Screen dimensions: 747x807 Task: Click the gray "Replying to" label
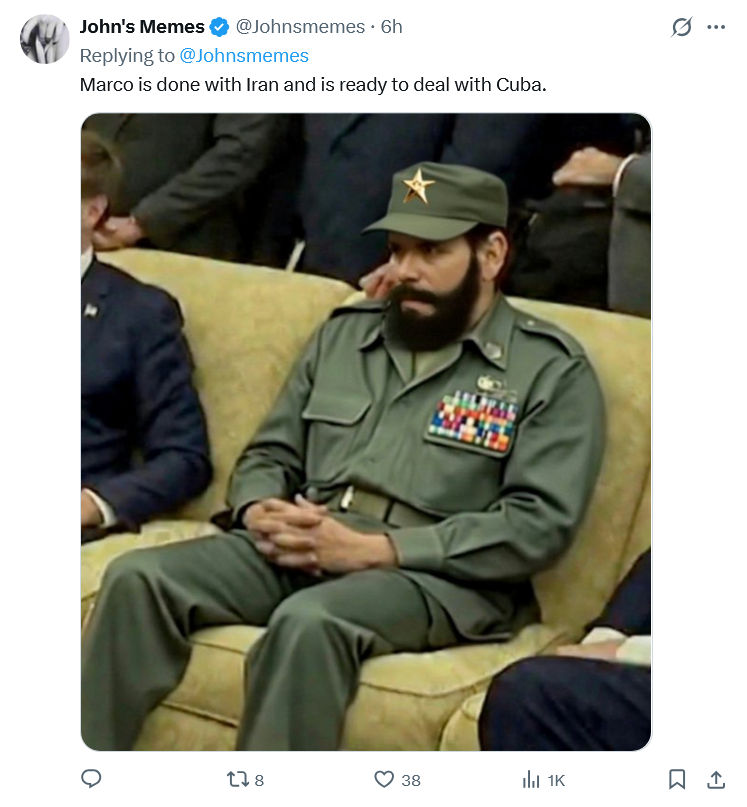pyautogui.click(x=127, y=55)
